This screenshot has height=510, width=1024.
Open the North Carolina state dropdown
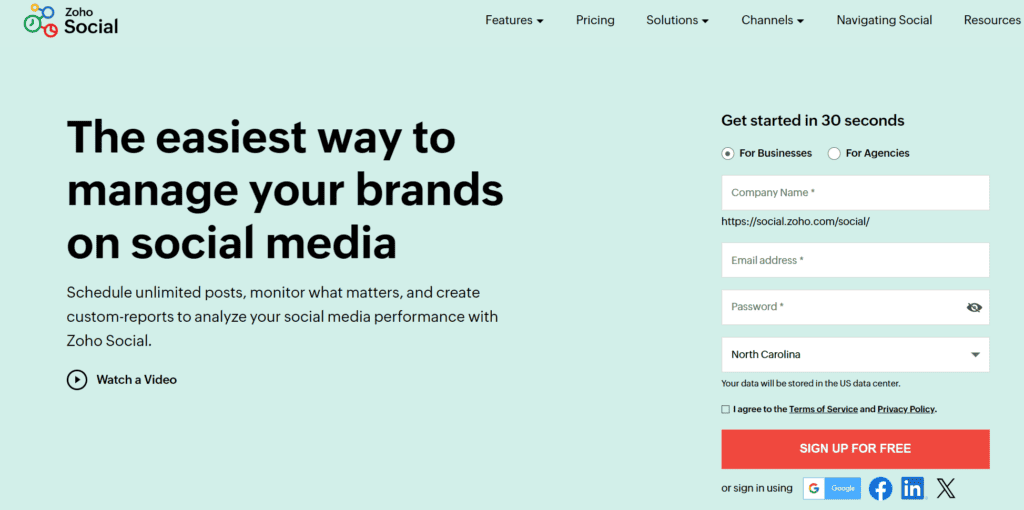click(855, 355)
